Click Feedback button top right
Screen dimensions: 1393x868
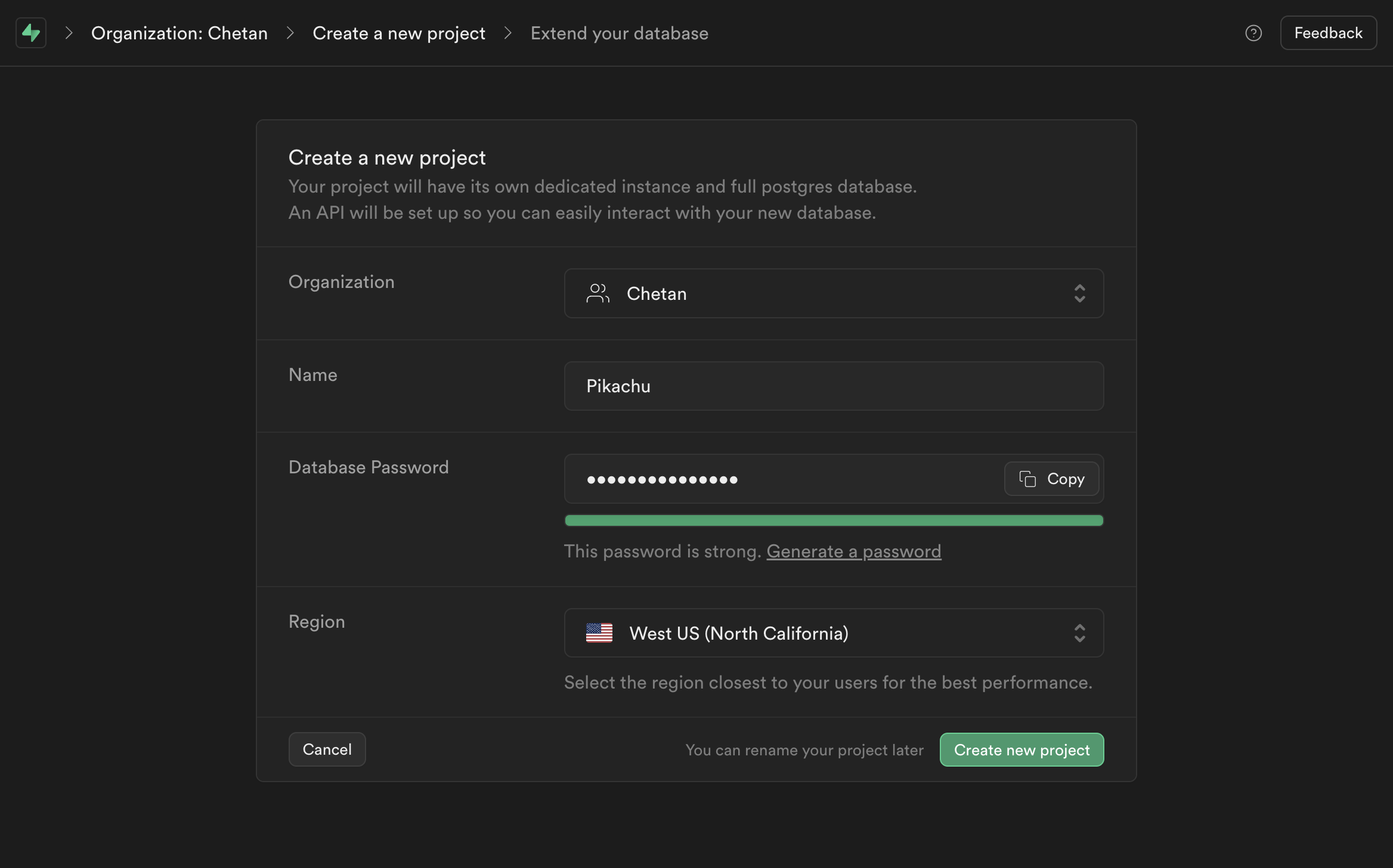pos(1328,32)
